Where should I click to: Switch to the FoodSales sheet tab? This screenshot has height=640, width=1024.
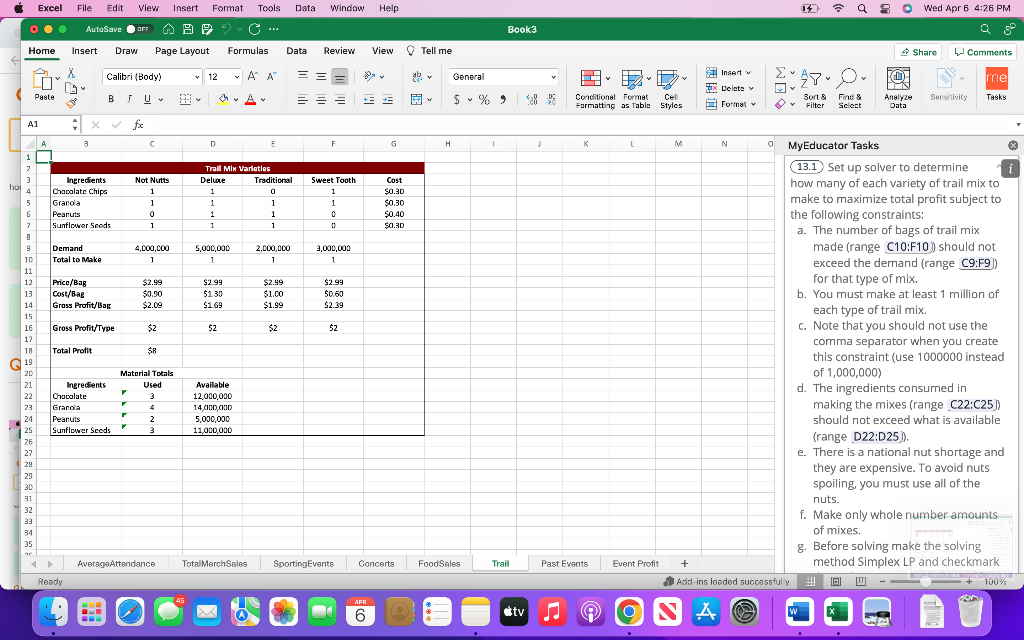pyautogui.click(x=438, y=563)
